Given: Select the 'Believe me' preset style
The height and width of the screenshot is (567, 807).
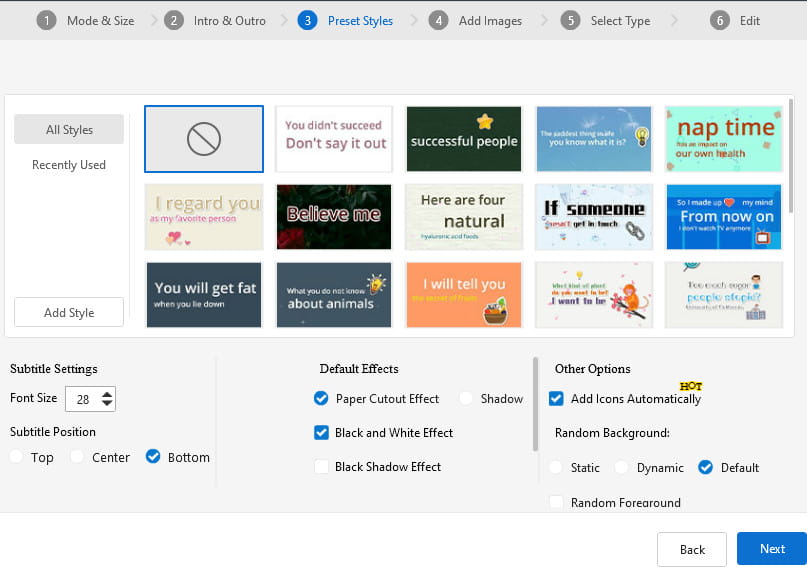Looking at the screenshot, I should coord(334,216).
